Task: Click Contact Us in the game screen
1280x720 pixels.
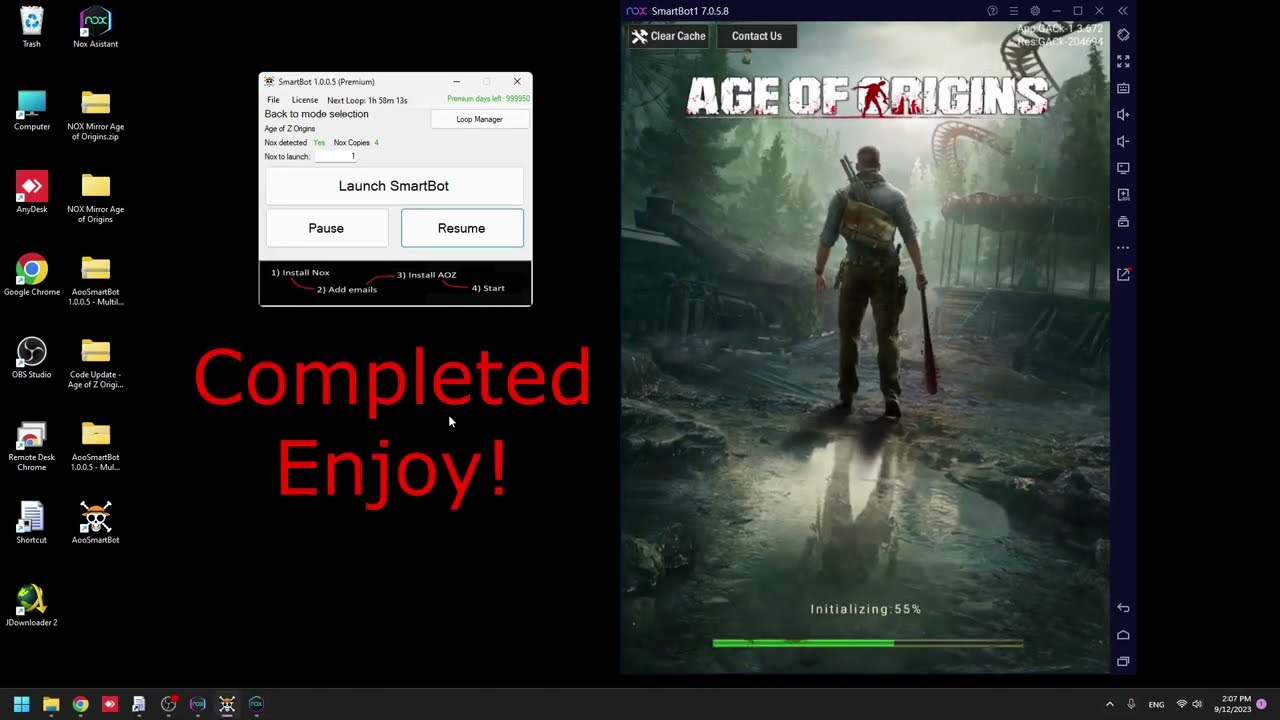Action: [x=757, y=36]
